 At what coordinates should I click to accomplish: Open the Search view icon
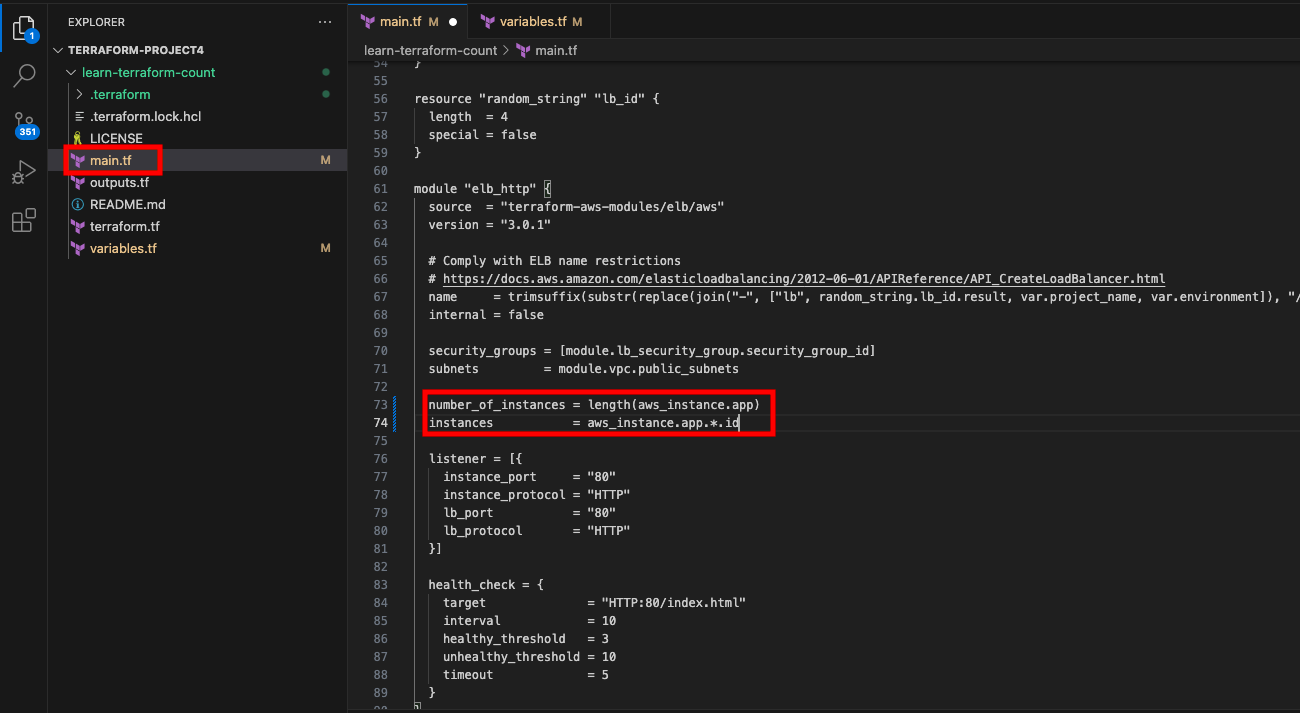(x=24, y=75)
